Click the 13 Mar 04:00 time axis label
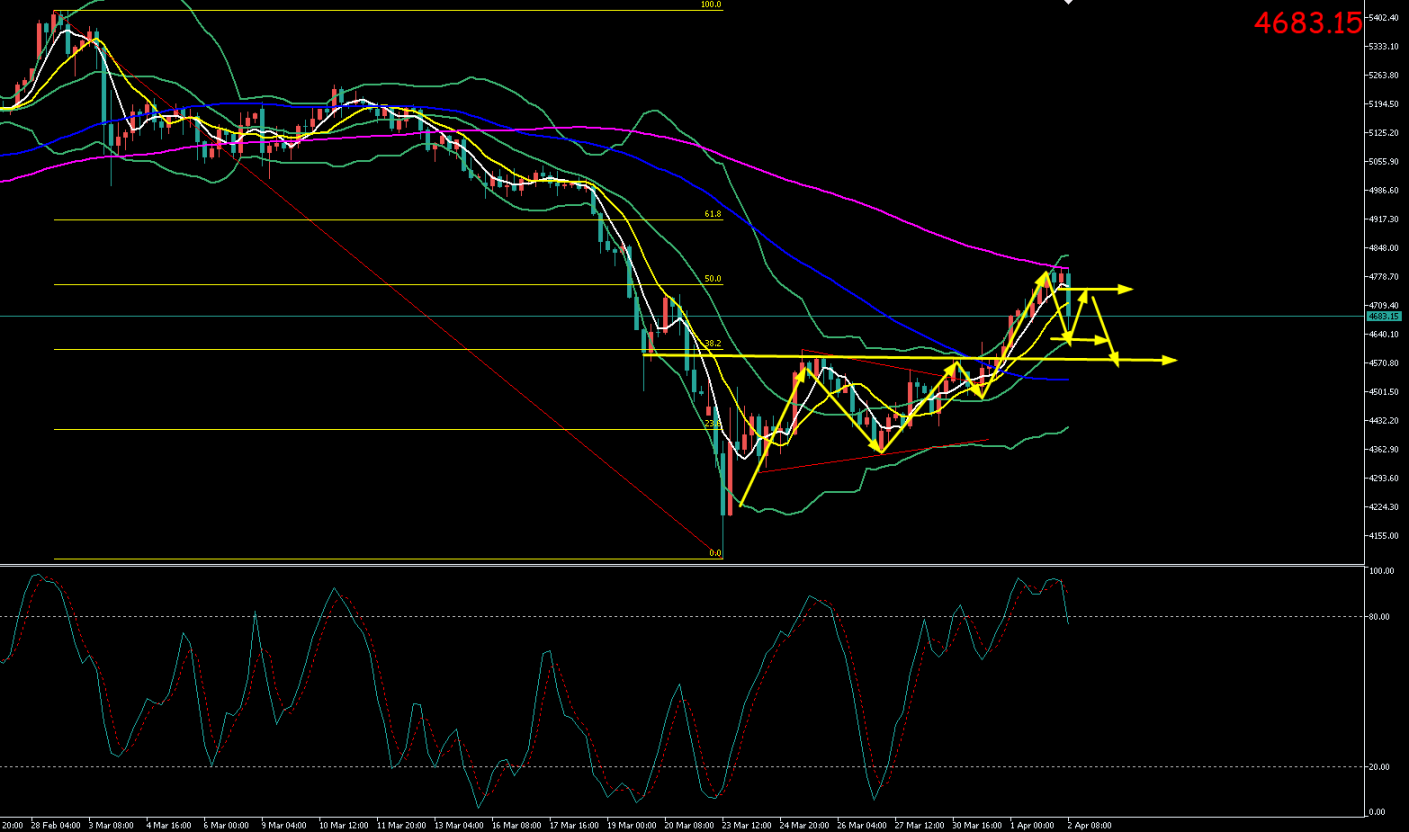This screenshot has width=1409, height=832. (460, 826)
